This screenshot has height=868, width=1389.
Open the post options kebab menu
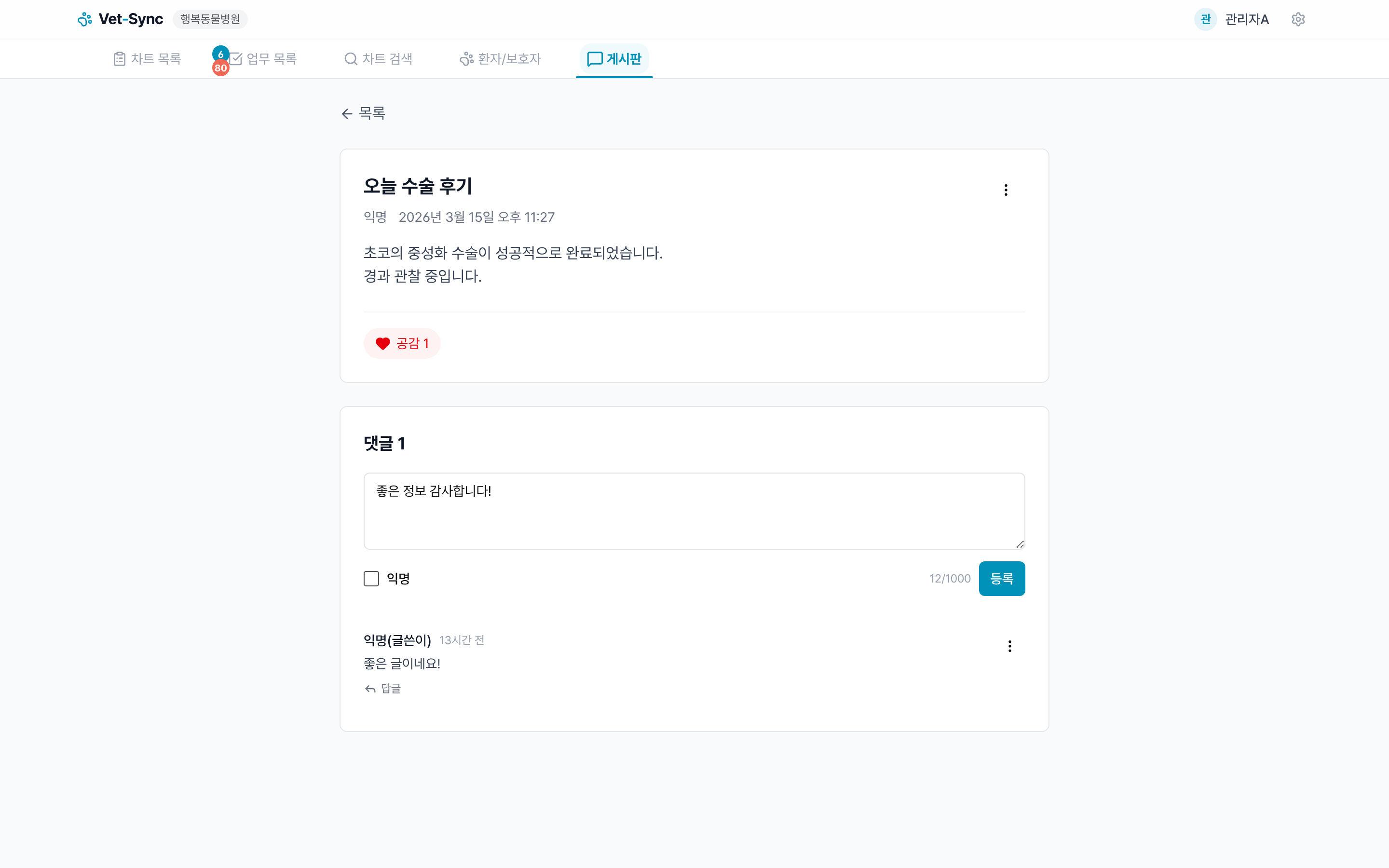[x=1006, y=190]
